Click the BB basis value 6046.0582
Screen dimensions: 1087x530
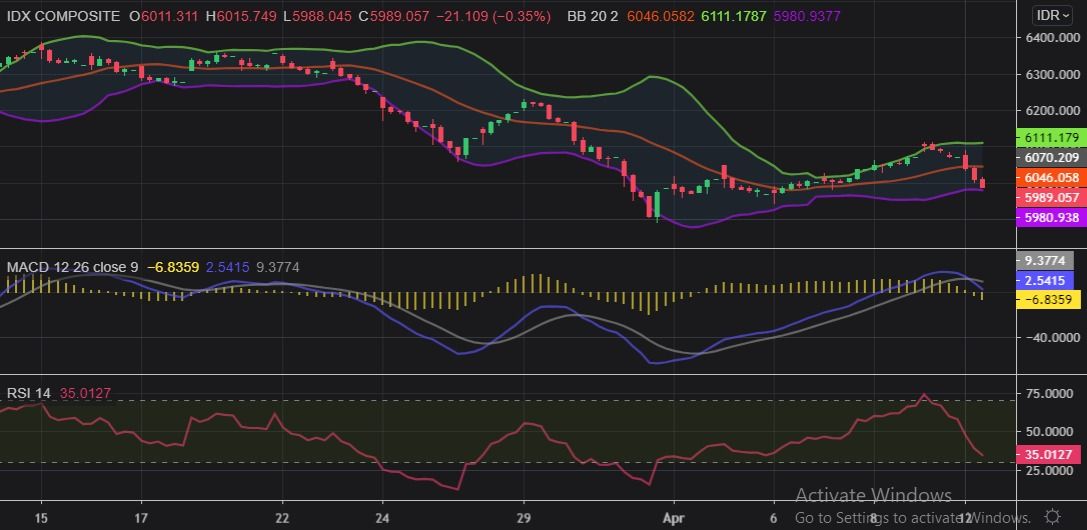(662, 16)
